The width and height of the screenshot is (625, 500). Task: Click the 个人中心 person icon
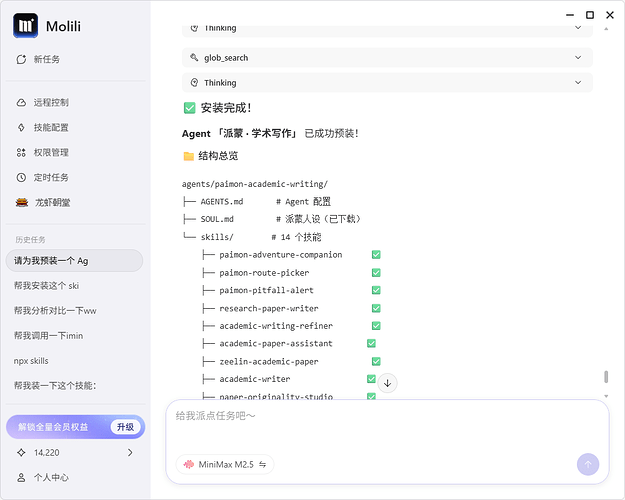click(x=21, y=478)
